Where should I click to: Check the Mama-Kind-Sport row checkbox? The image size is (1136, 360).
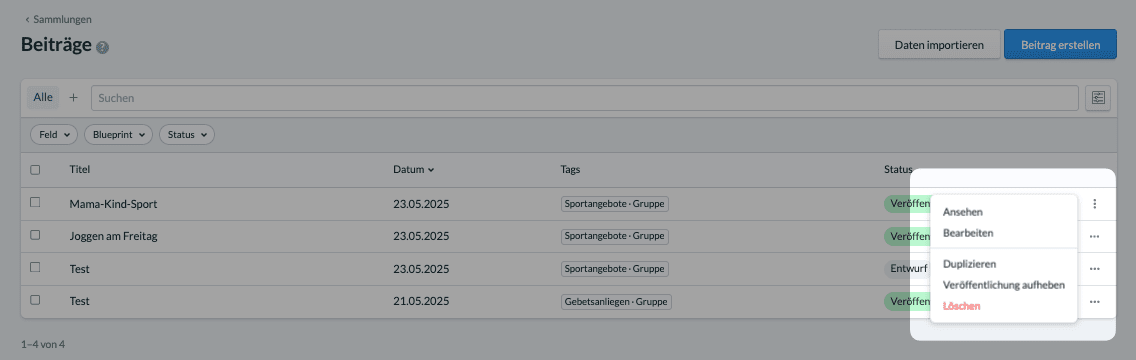[35, 203]
